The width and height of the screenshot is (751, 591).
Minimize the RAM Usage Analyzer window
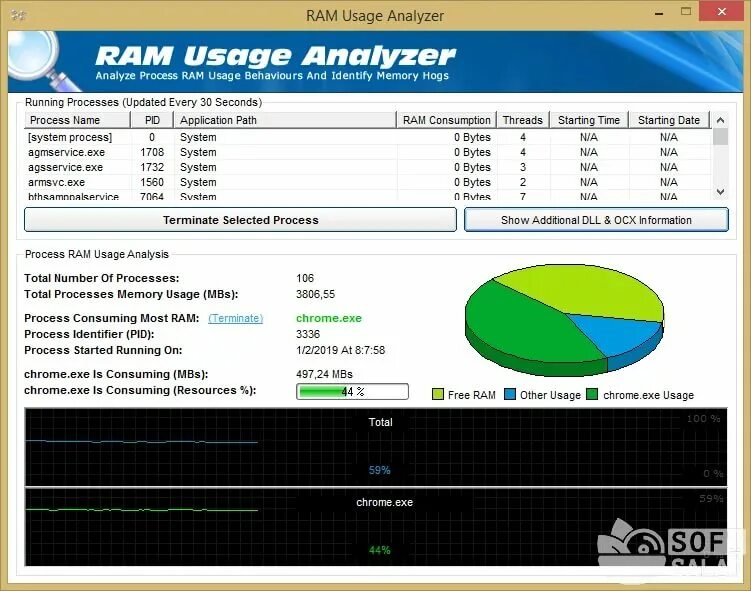(x=659, y=13)
